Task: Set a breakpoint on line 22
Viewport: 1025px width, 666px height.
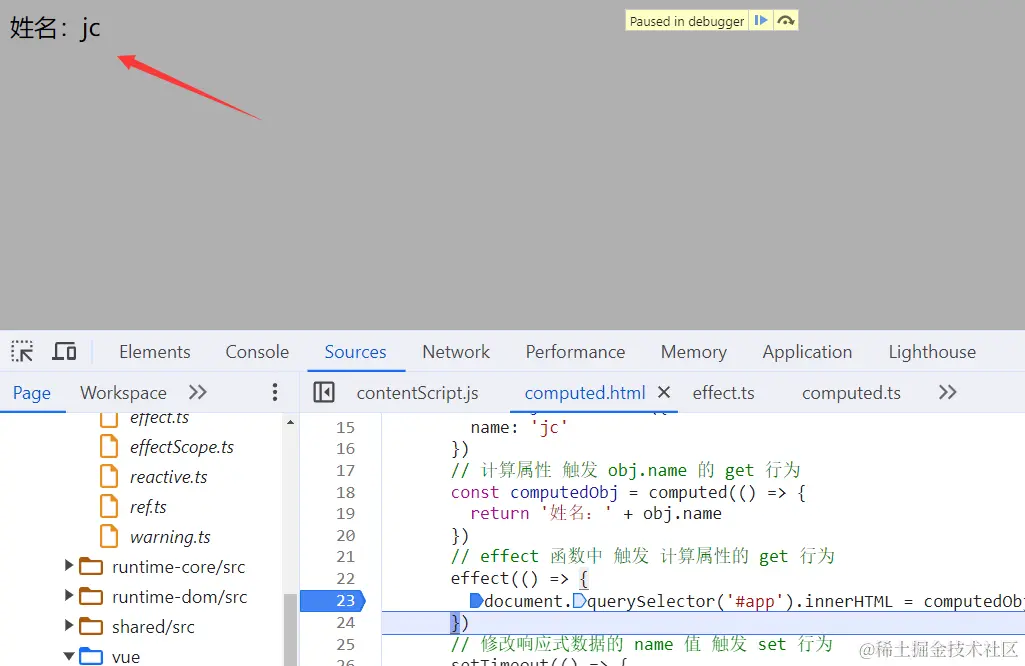Action: pyautogui.click(x=345, y=578)
